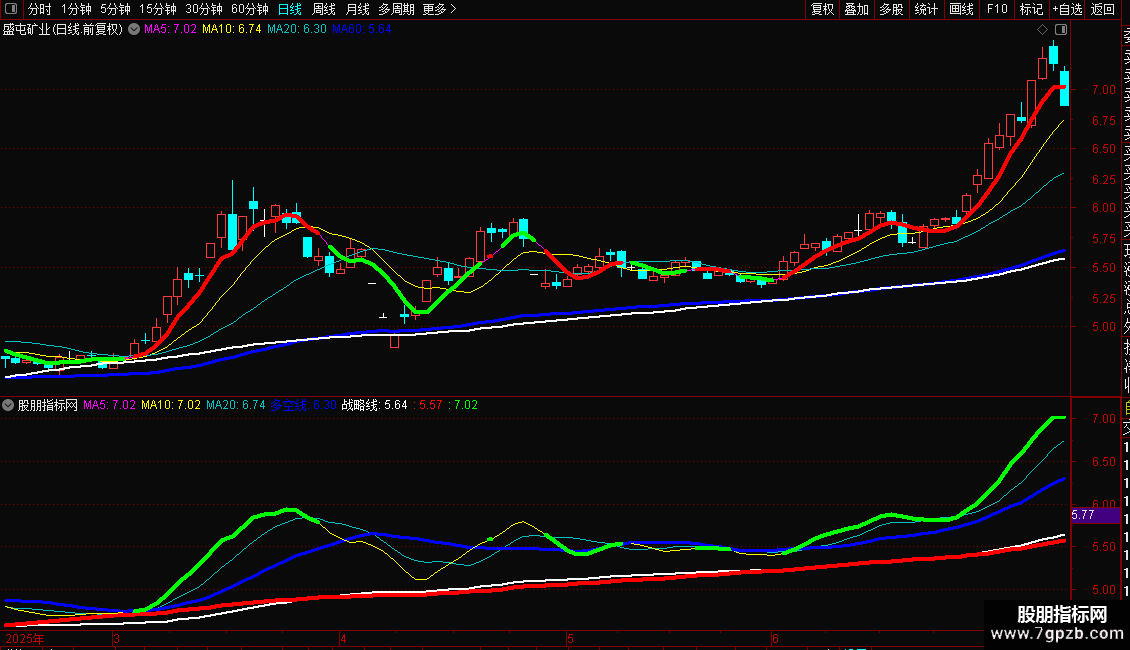Click the 2025年 date axis label
Screen dimensions: 1130x650
click(25, 638)
